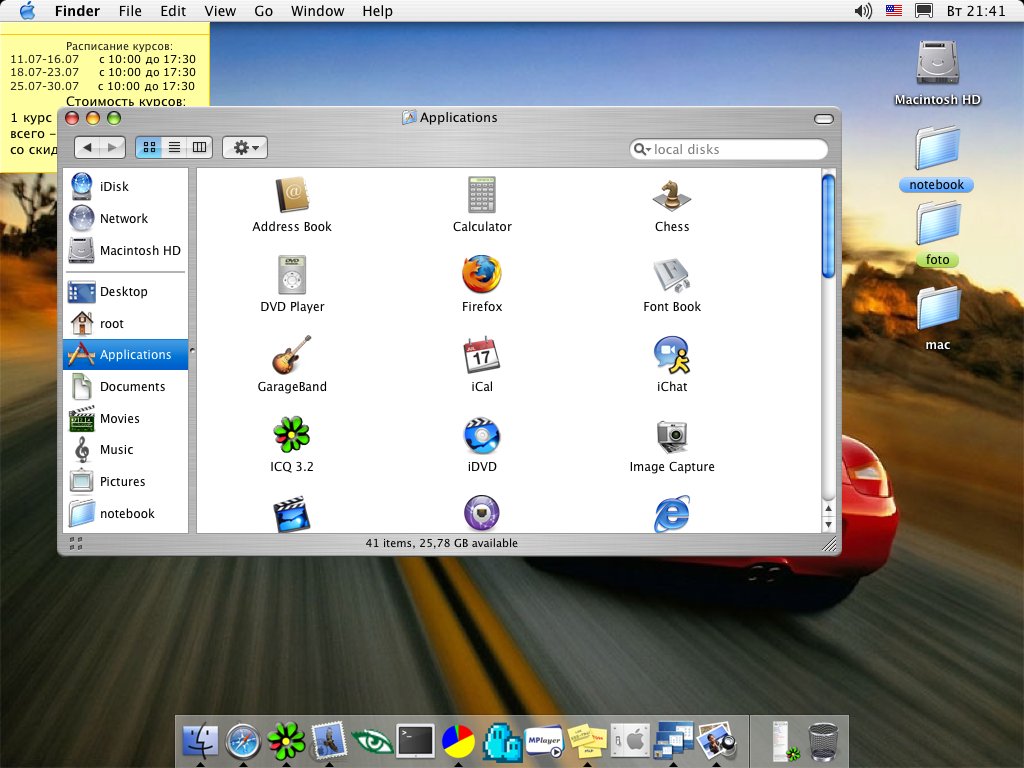Switch to icon view

(x=149, y=148)
